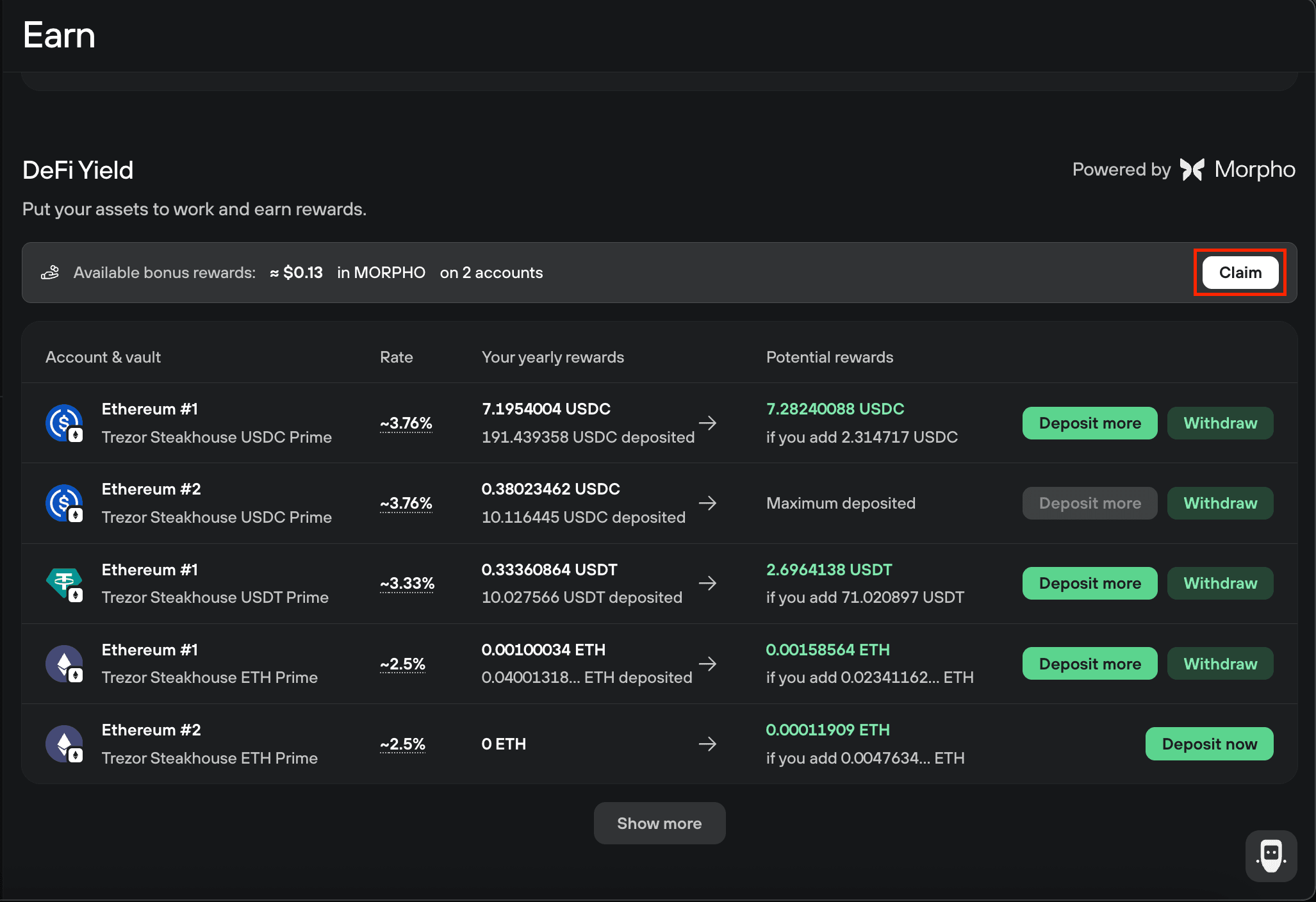
Task: Click Deposit now for Ethereum #2 ETH Prime
Action: (1209, 744)
